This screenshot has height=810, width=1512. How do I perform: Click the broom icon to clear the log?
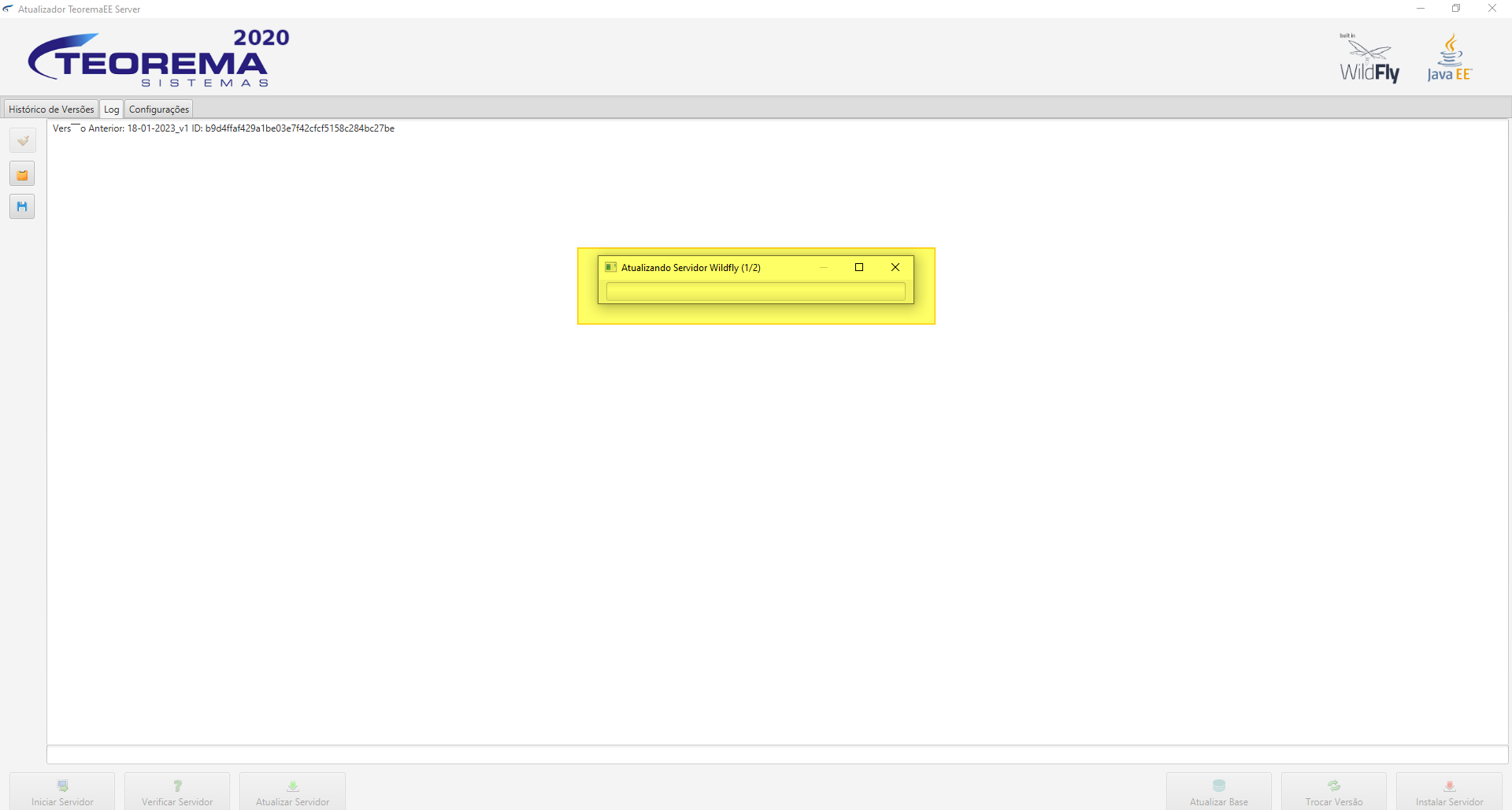(22, 141)
